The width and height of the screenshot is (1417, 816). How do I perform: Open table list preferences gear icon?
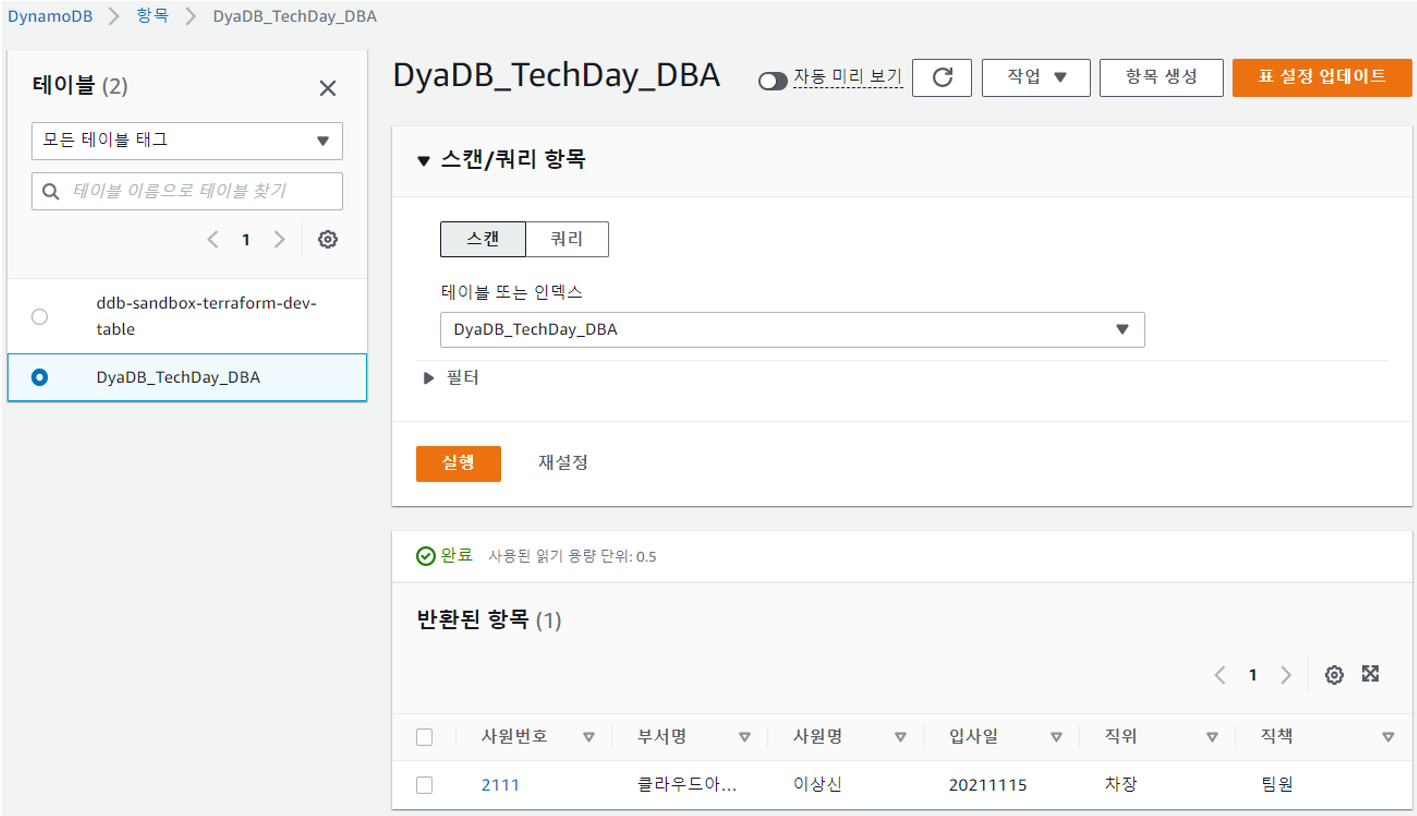[x=327, y=239]
